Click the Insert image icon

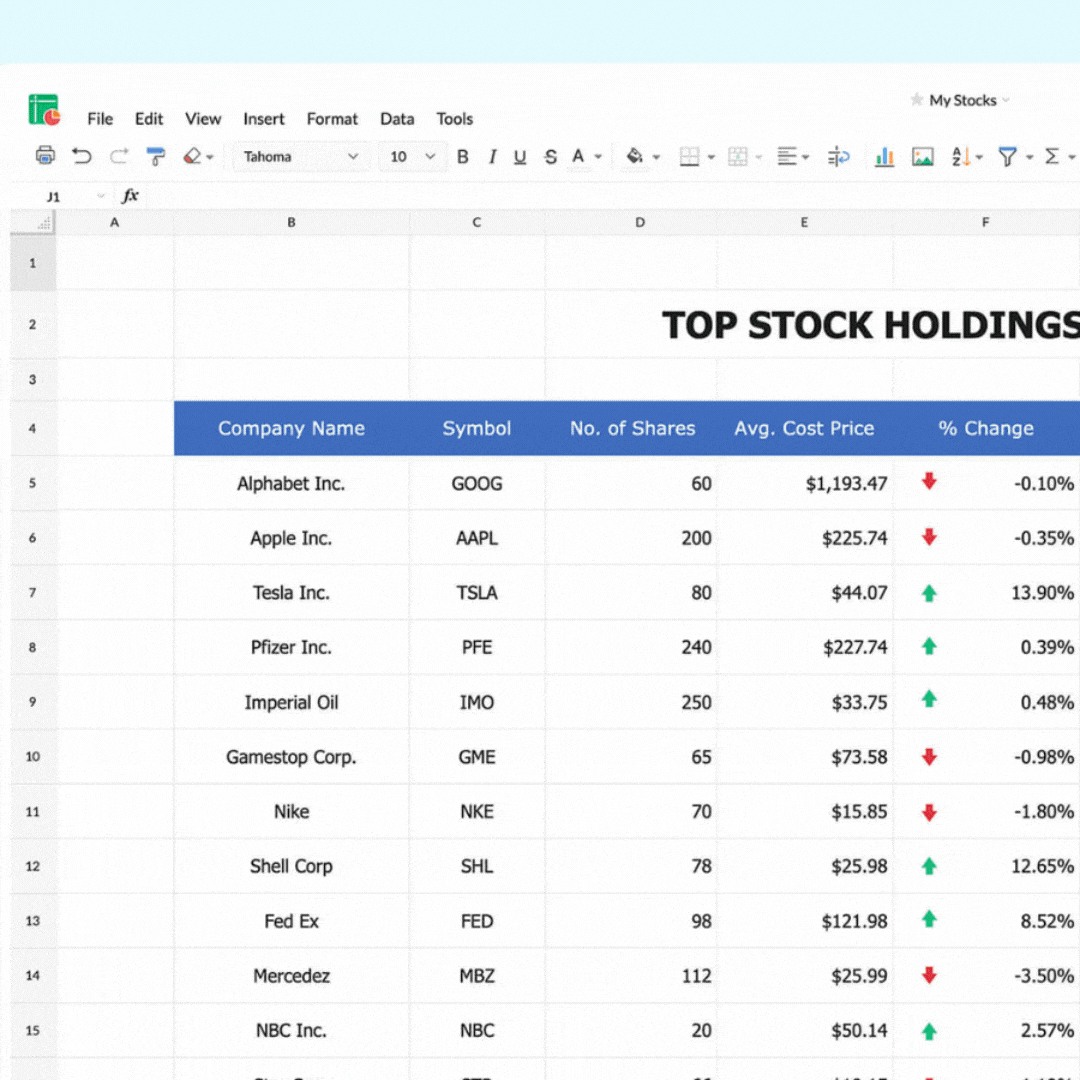coord(923,157)
